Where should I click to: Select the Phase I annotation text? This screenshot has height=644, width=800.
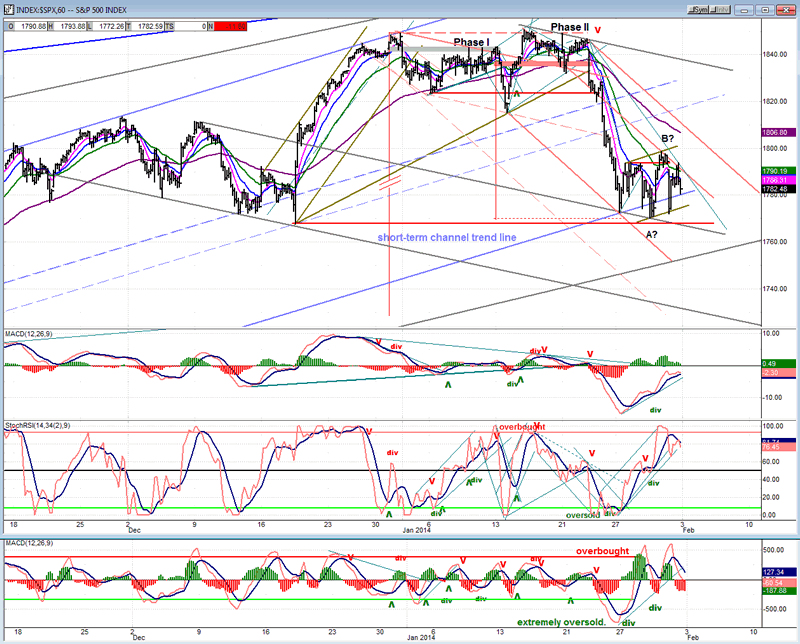click(x=471, y=42)
